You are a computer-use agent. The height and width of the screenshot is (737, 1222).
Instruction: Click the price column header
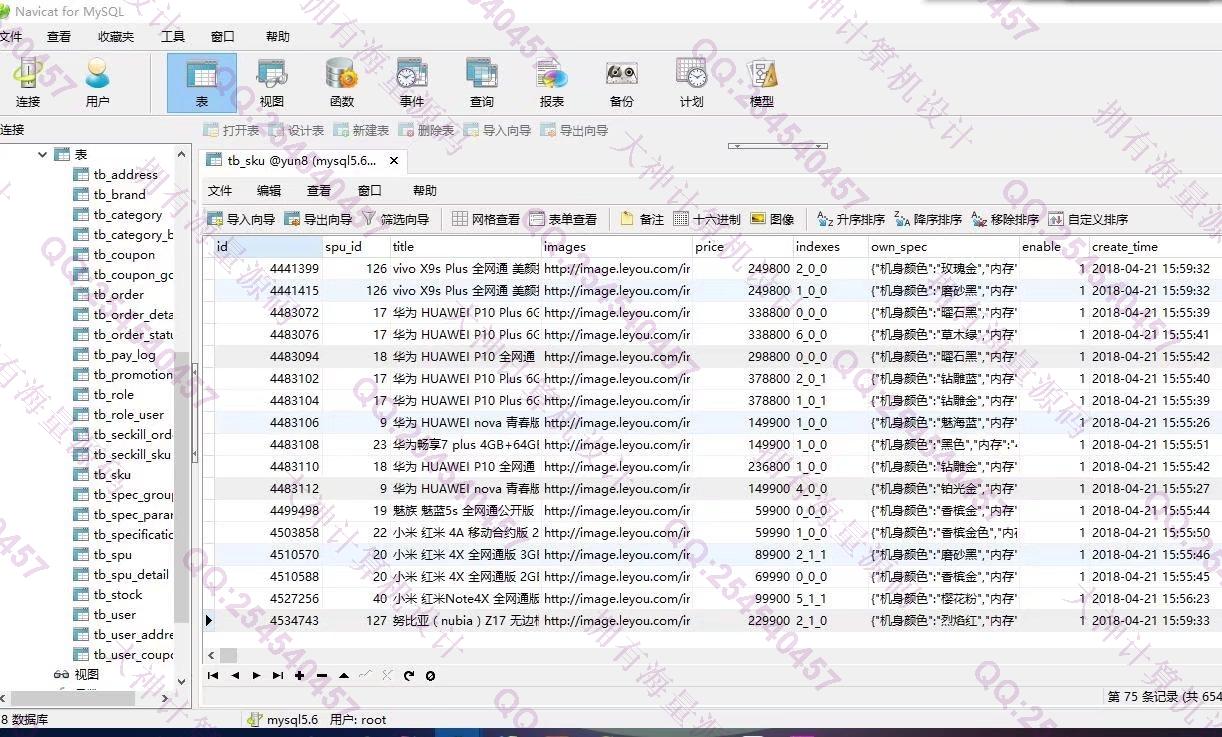tap(741, 246)
